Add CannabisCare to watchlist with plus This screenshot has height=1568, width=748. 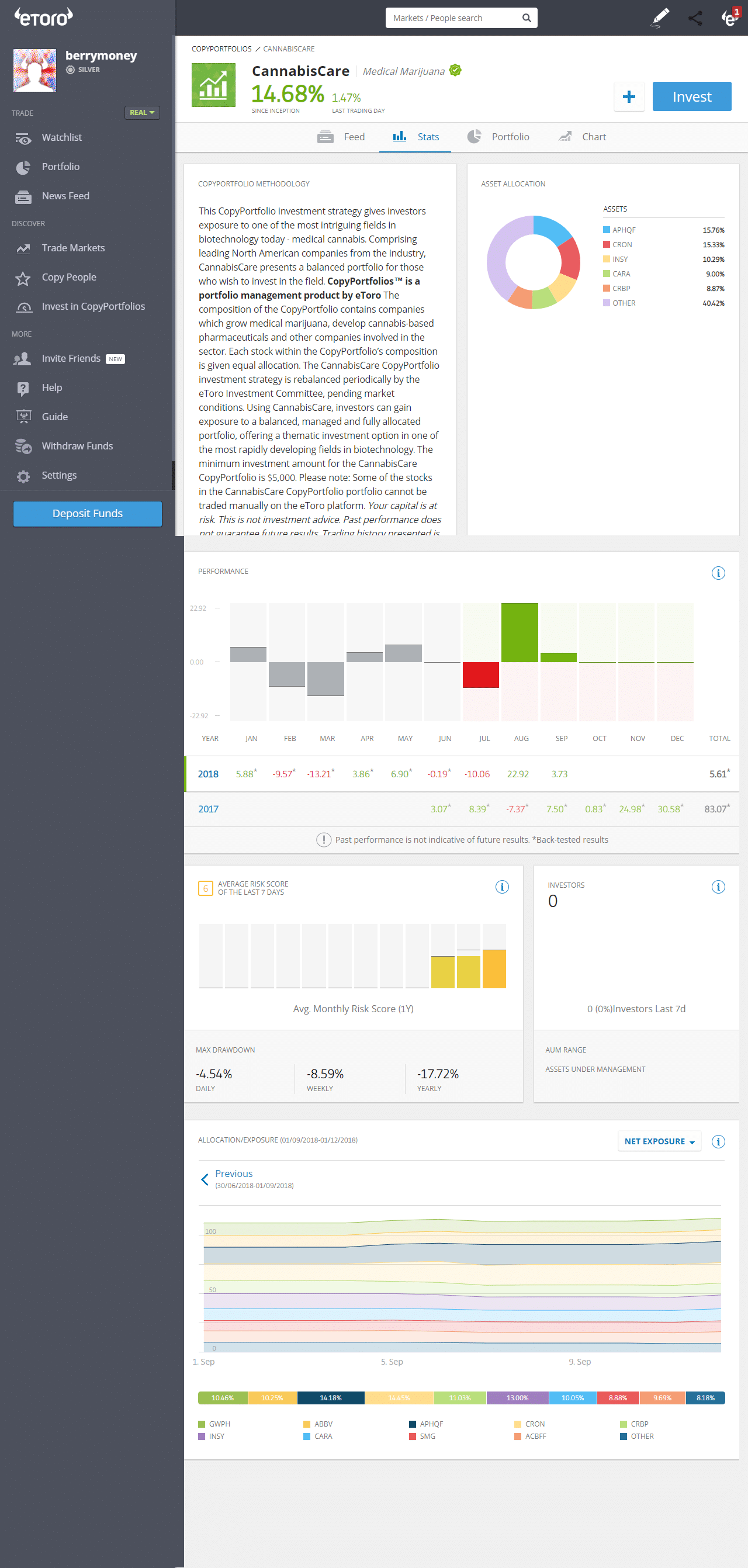(629, 96)
